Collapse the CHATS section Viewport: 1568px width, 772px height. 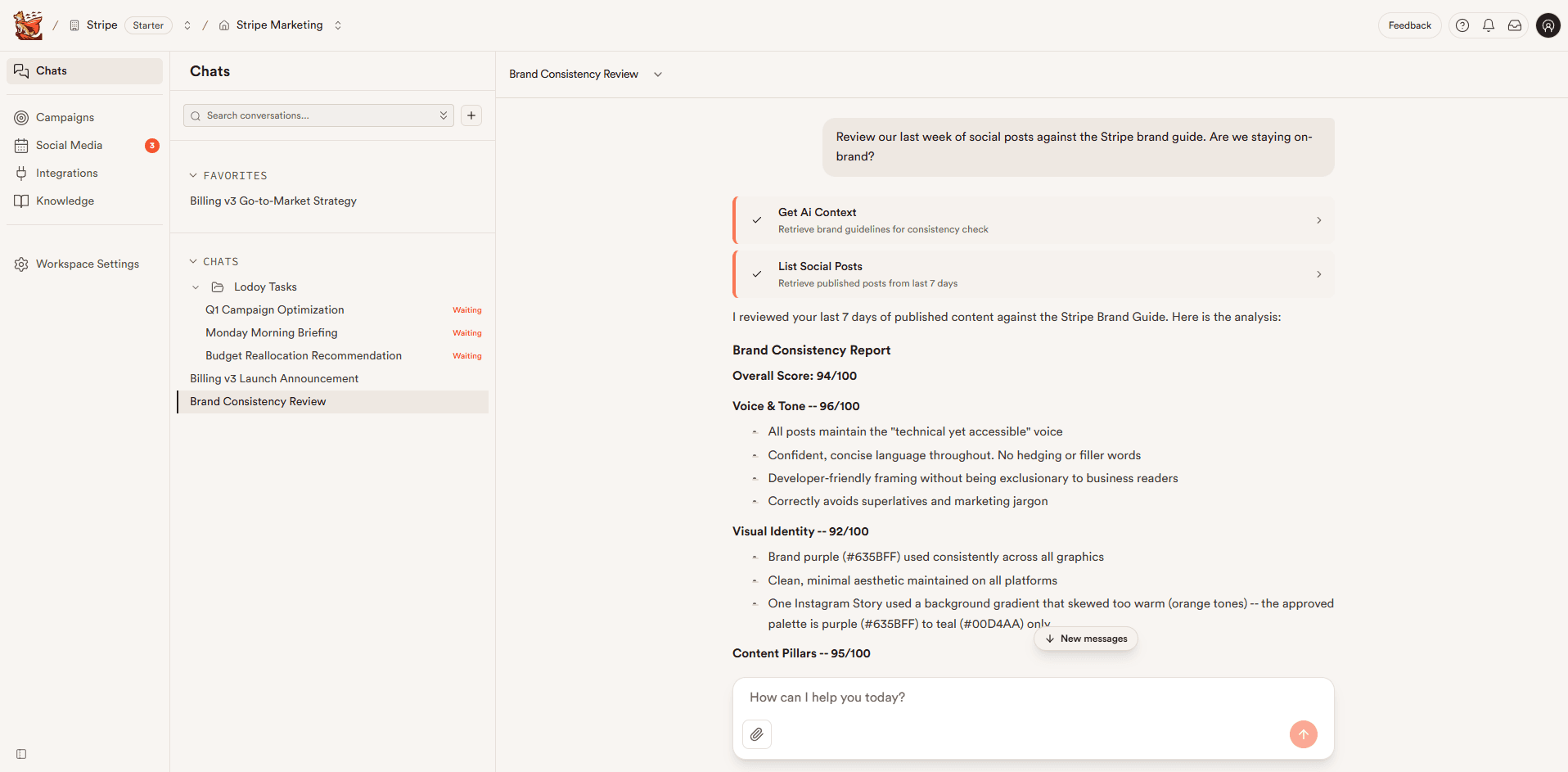click(193, 260)
